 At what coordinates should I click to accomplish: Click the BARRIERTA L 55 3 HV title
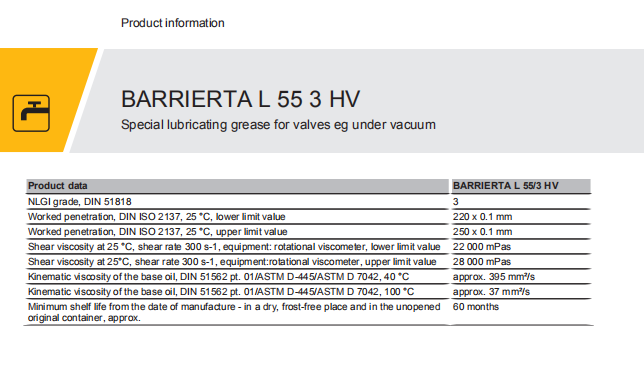[241, 99]
